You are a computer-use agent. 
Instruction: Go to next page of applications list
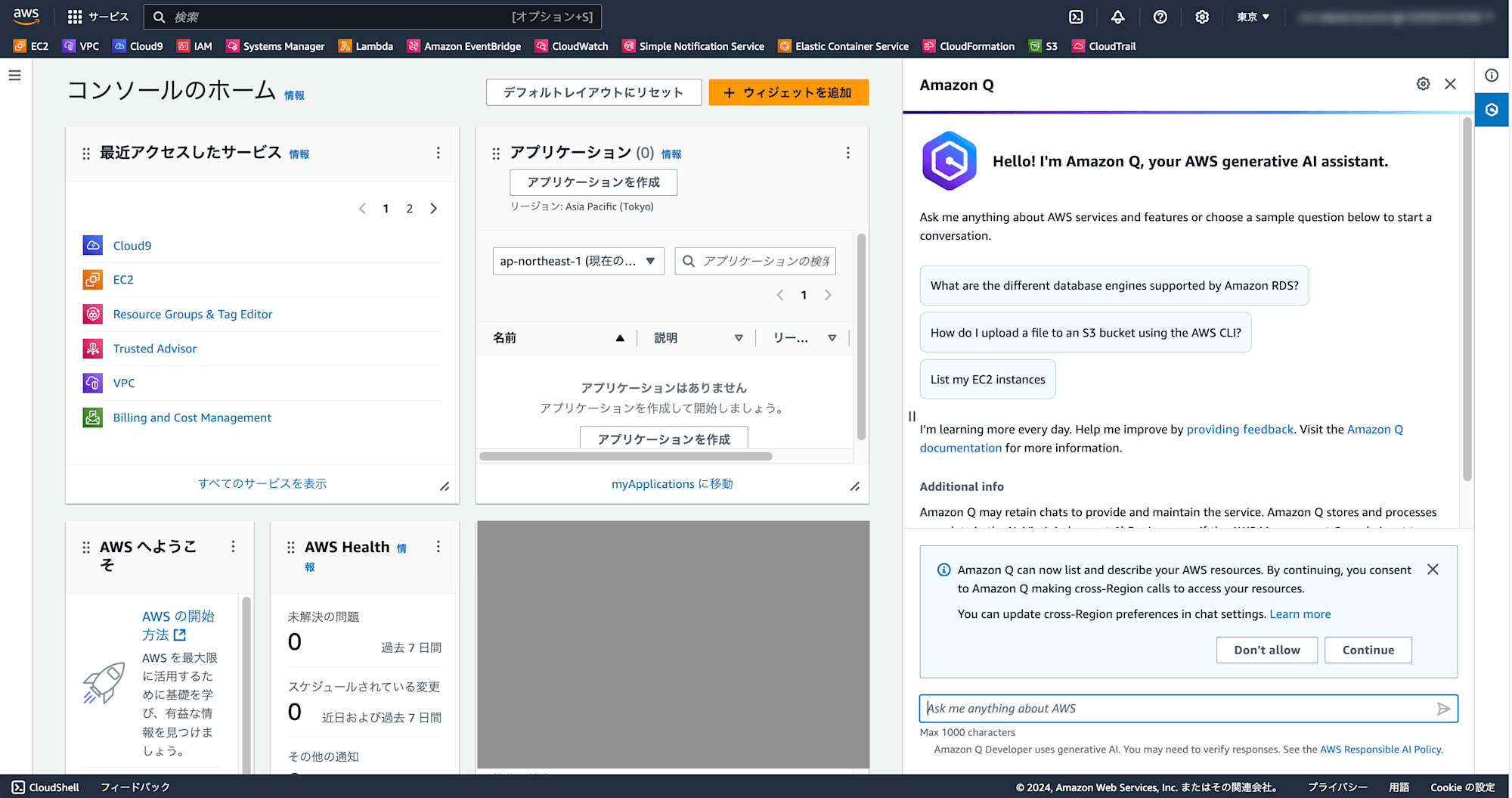coord(828,295)
